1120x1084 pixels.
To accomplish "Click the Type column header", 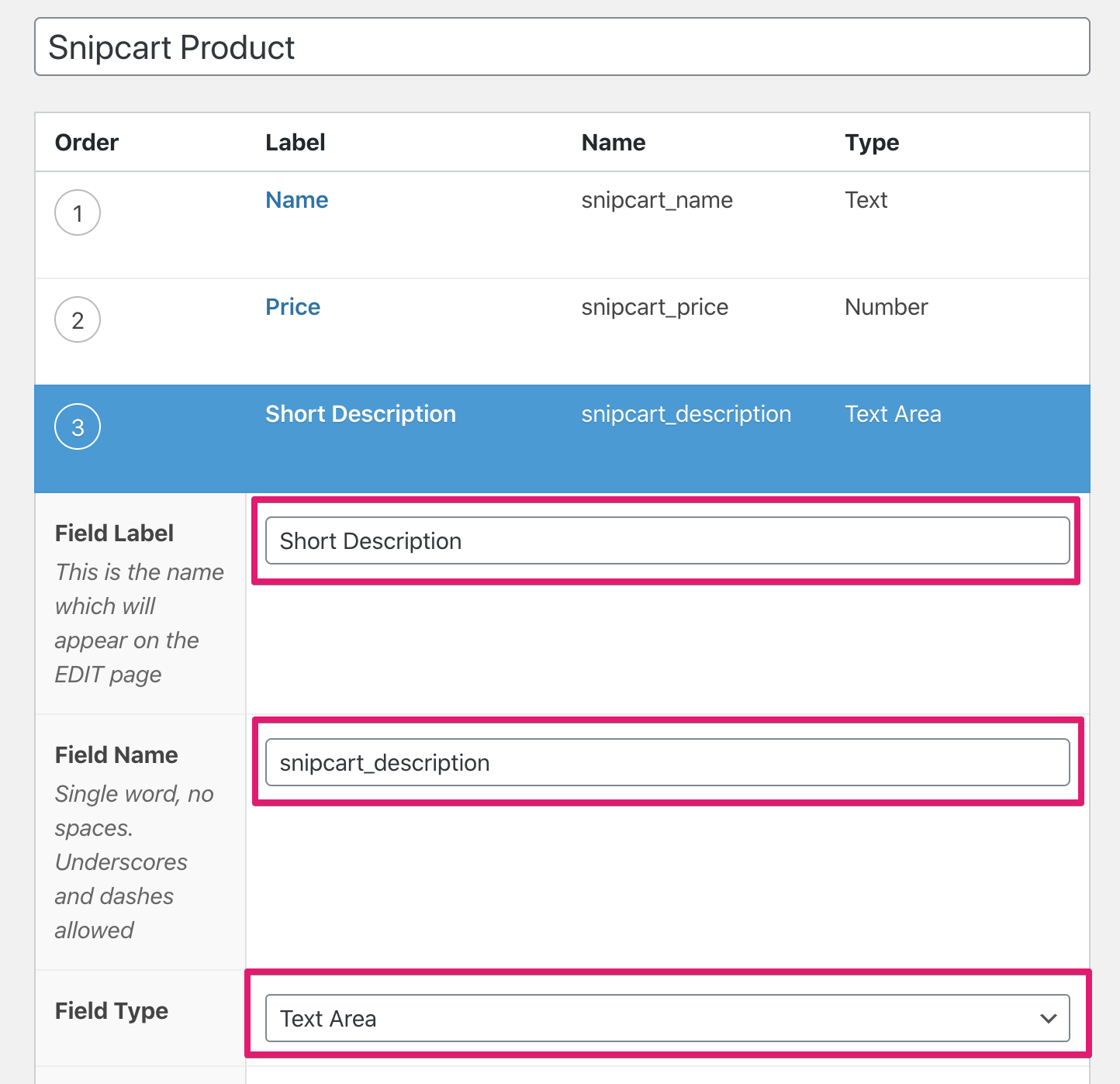I will (x=873, y=143).
